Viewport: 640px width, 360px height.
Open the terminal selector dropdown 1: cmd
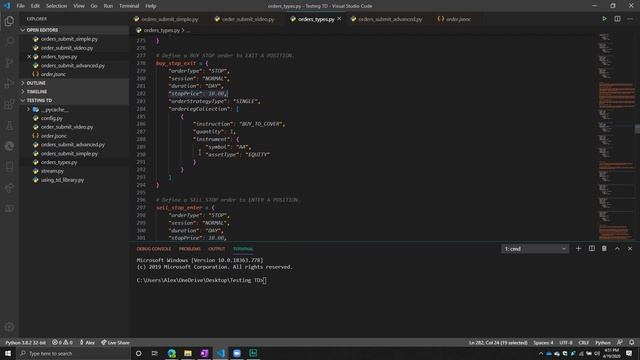click(535, 249)
